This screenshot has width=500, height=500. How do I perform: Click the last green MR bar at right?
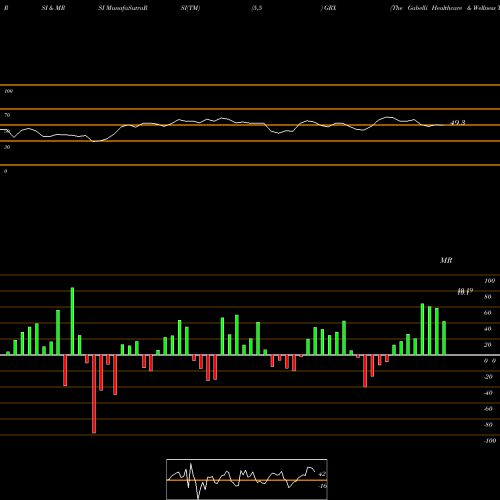pos(444,338)
